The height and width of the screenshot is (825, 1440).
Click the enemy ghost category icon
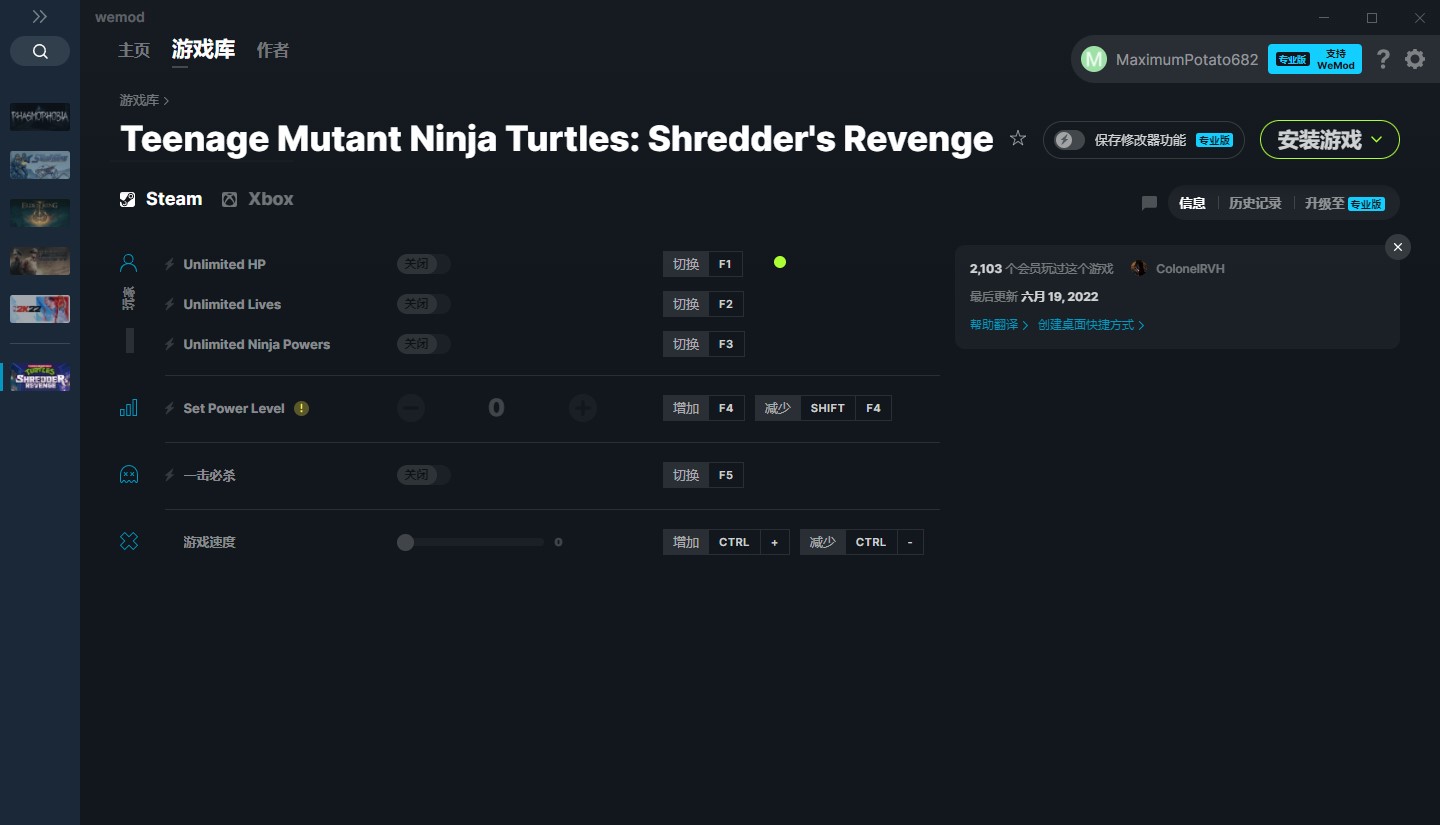[x=129, y=474]
